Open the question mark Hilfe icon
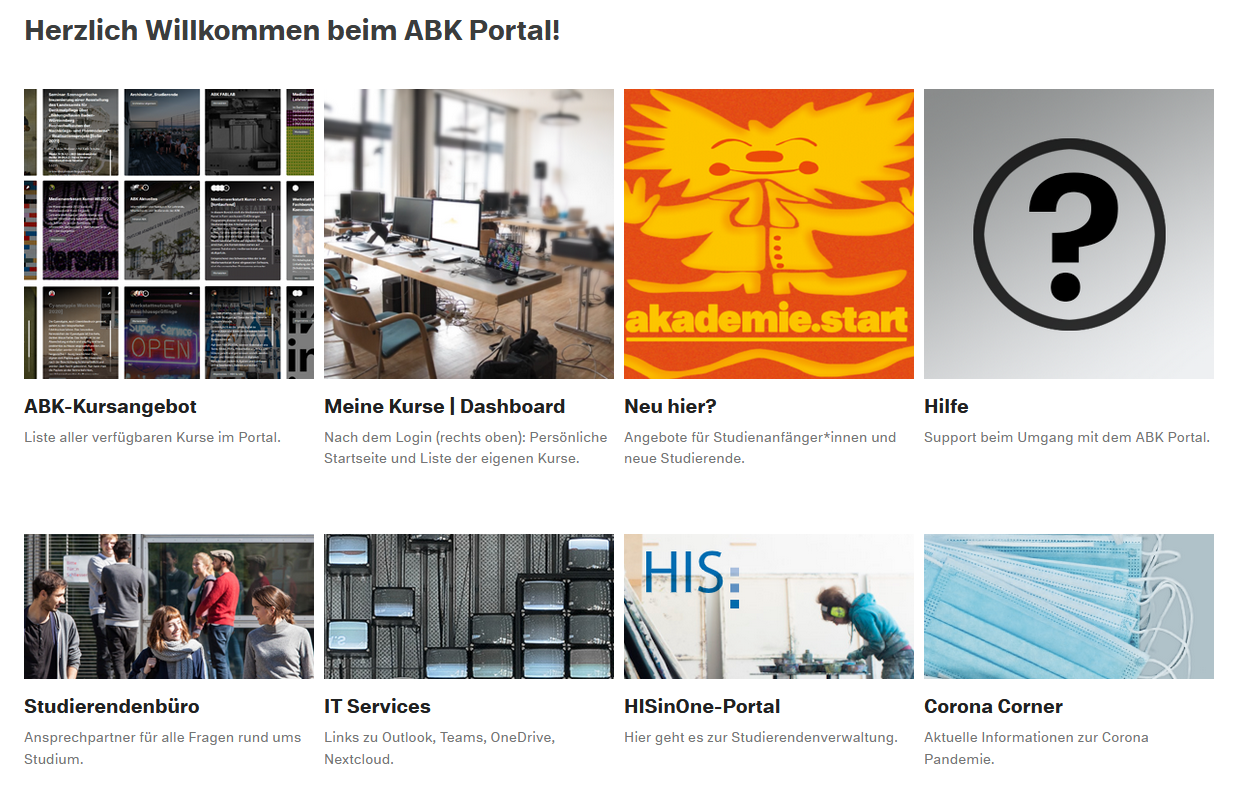The image size is (1240, 786). coord(1069,234)
